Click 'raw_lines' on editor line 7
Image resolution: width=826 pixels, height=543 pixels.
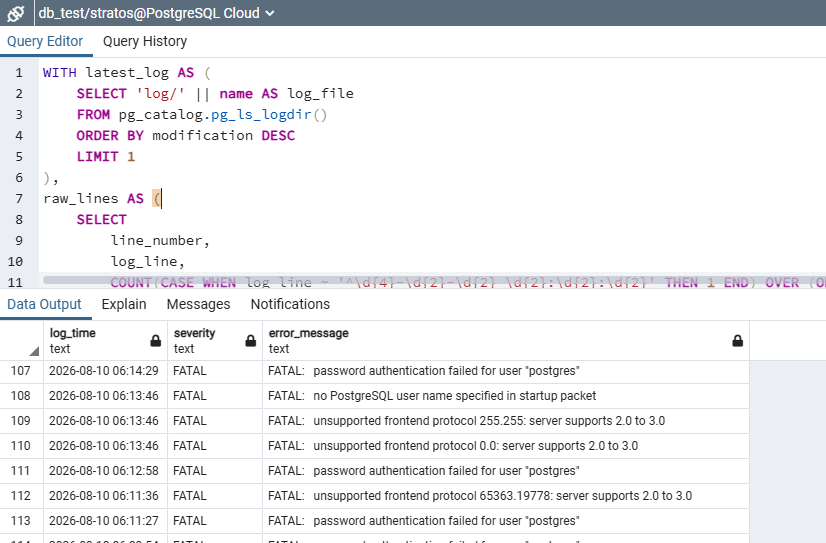click(81, 199)
